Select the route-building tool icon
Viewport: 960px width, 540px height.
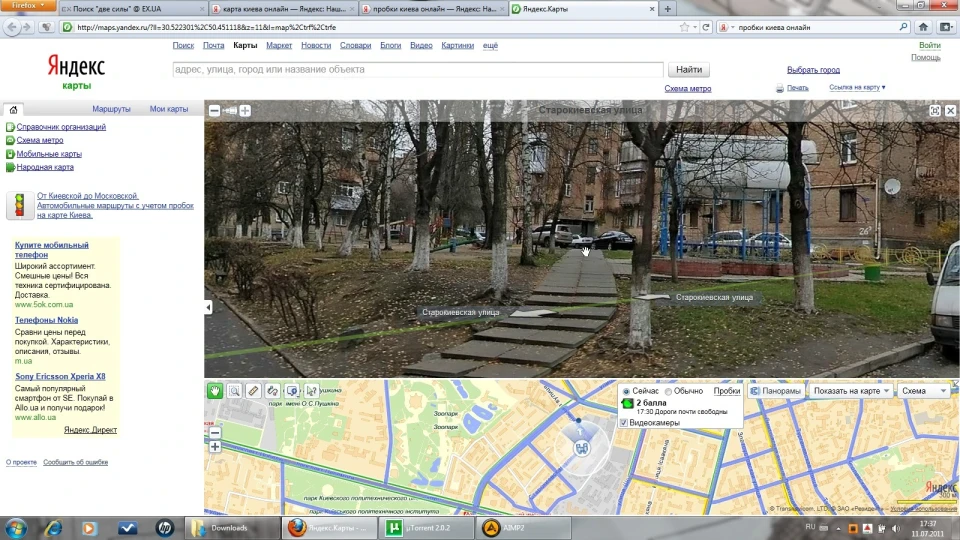click(272, 391)
